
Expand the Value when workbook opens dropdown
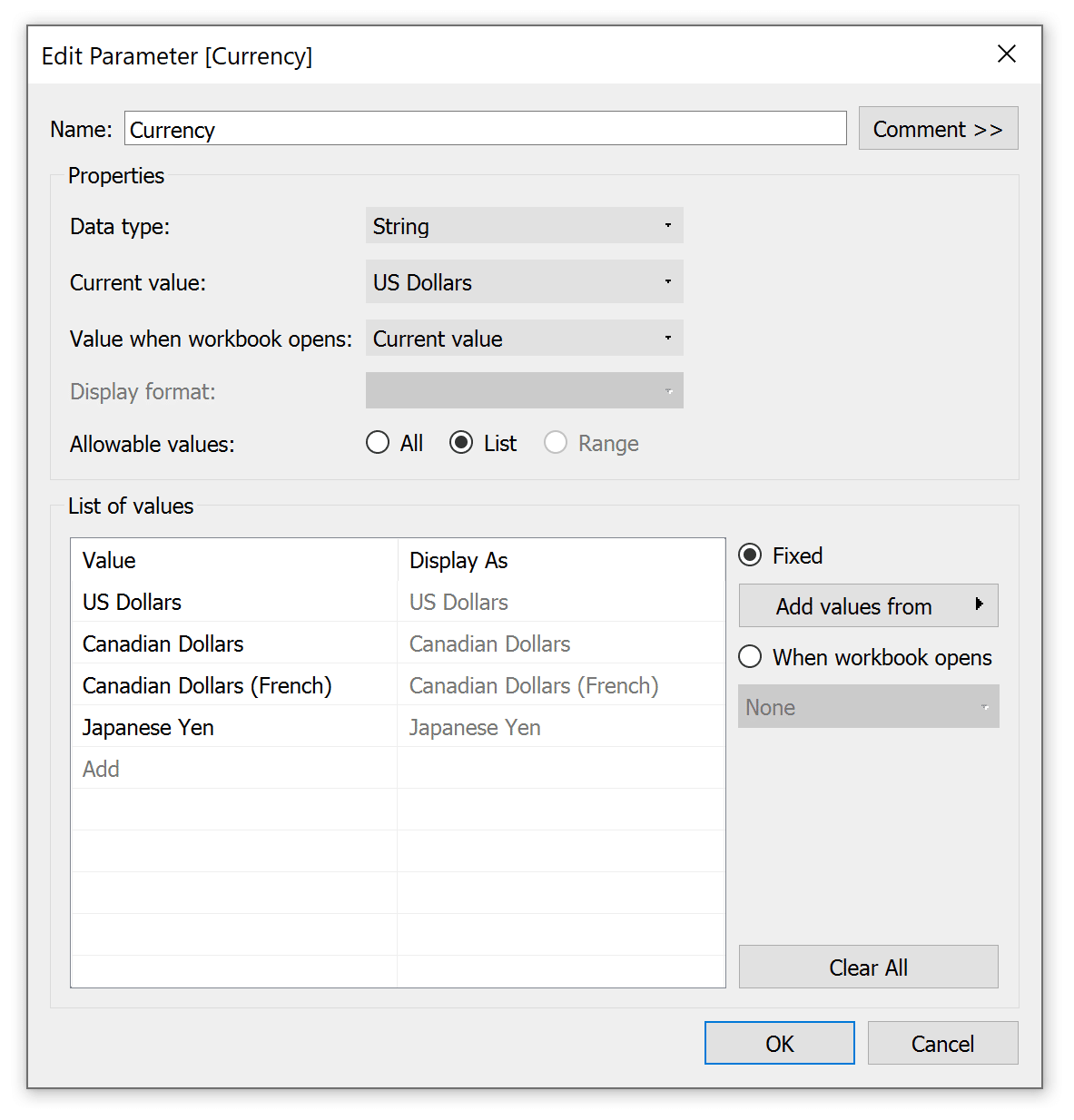(x=524, y=339)
